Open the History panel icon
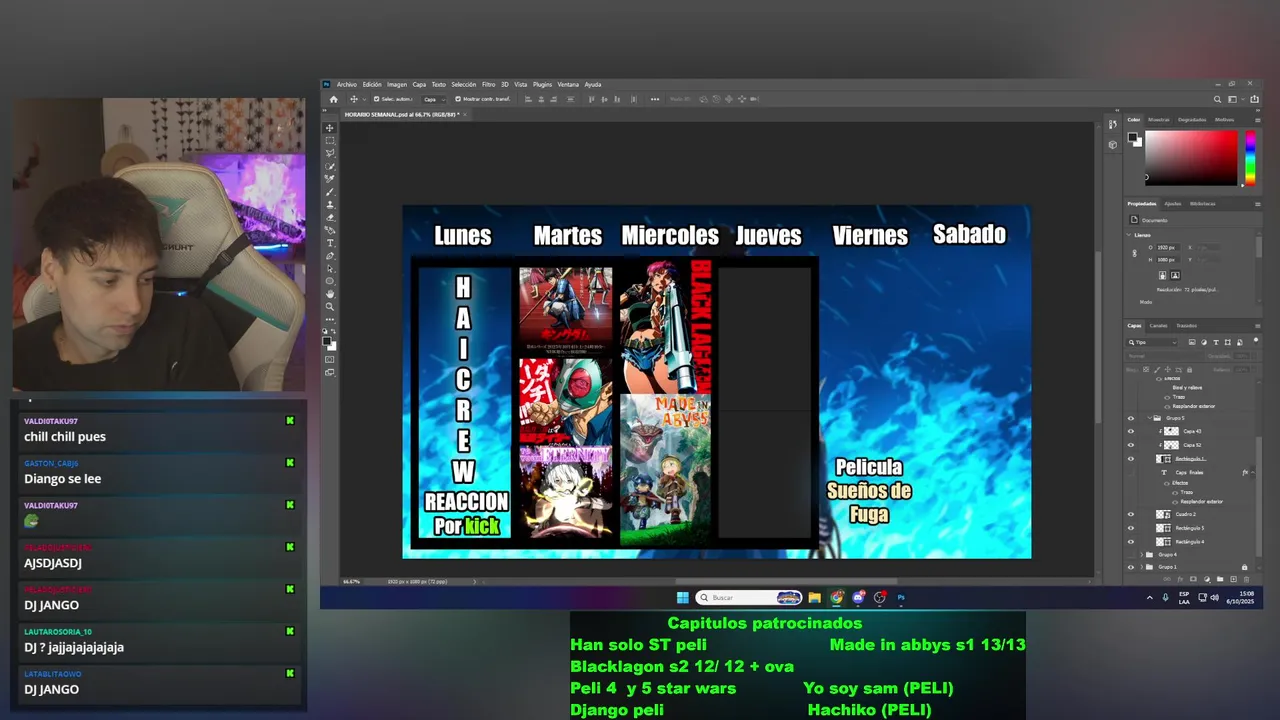The height and width of the screenshot is (720, 1280). coord(1113,125)
